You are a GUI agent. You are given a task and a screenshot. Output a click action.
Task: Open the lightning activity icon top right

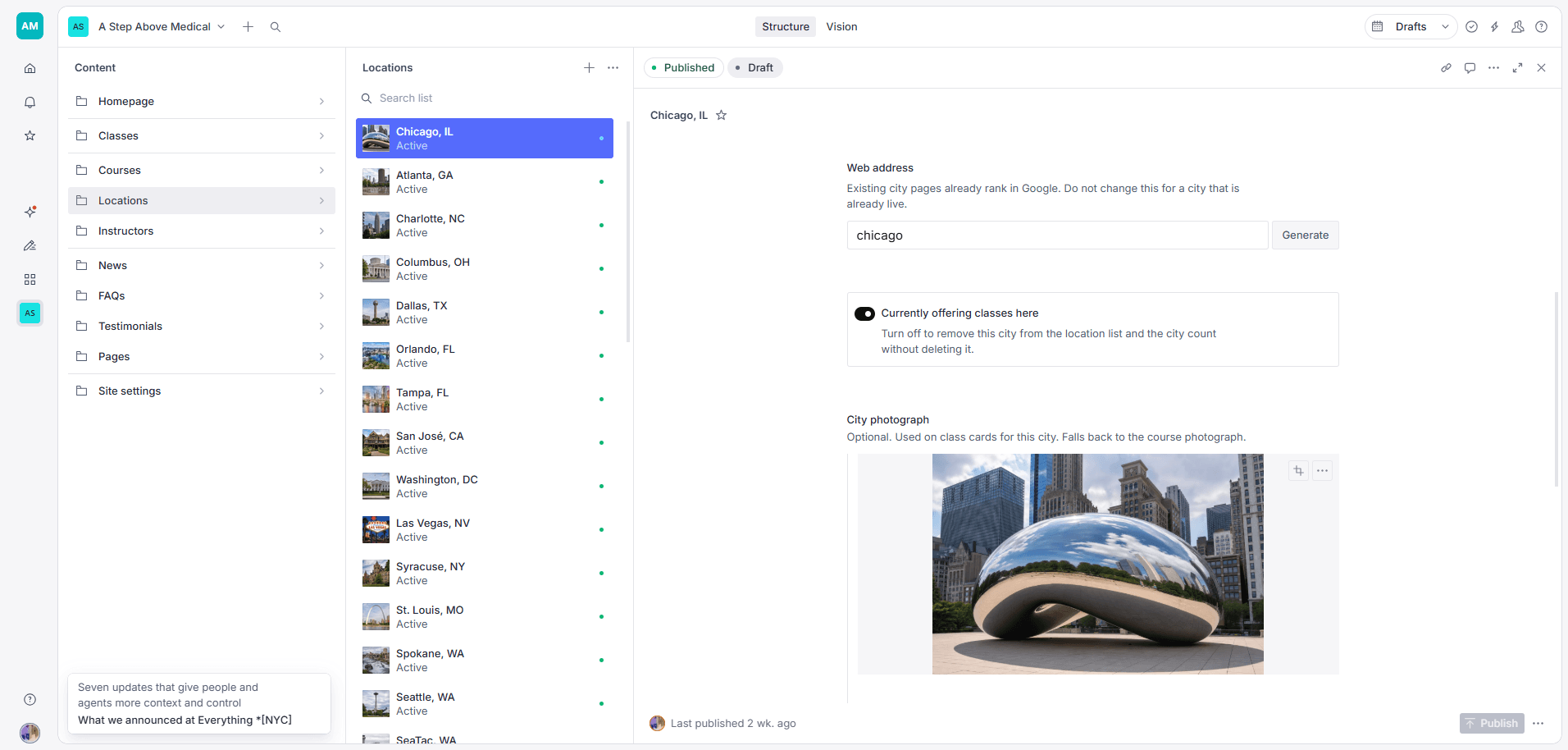coord(1494,27)
